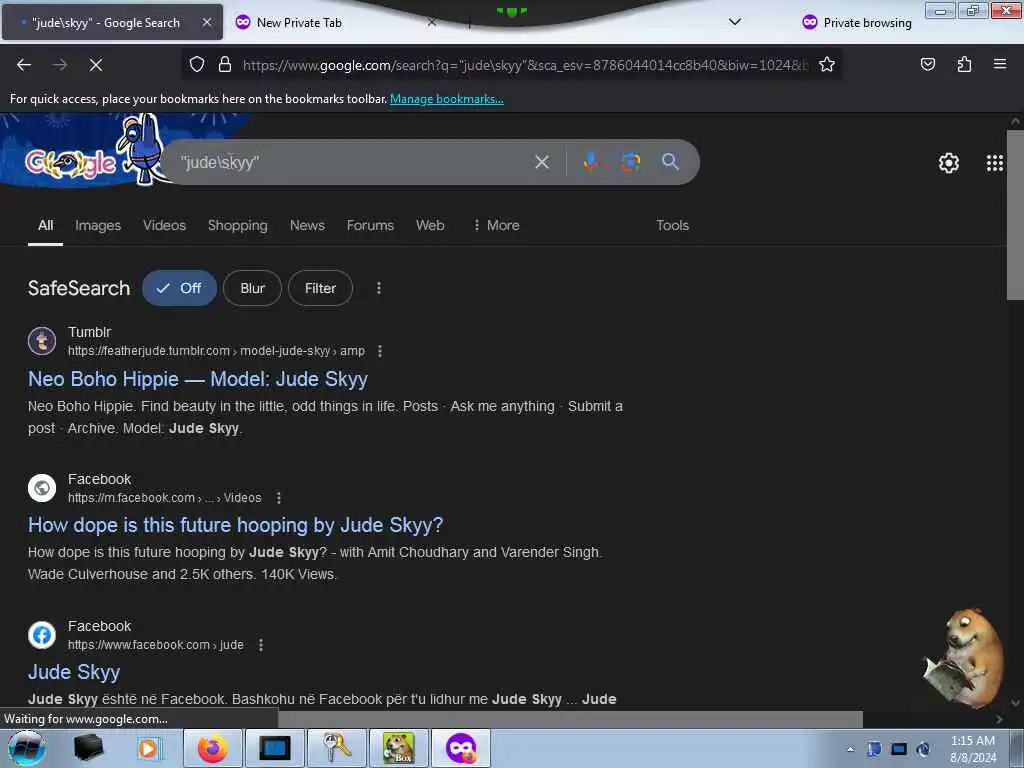Click the address bar URL
The height and width of the screenshot is (768, 1024).
(525, 65)
